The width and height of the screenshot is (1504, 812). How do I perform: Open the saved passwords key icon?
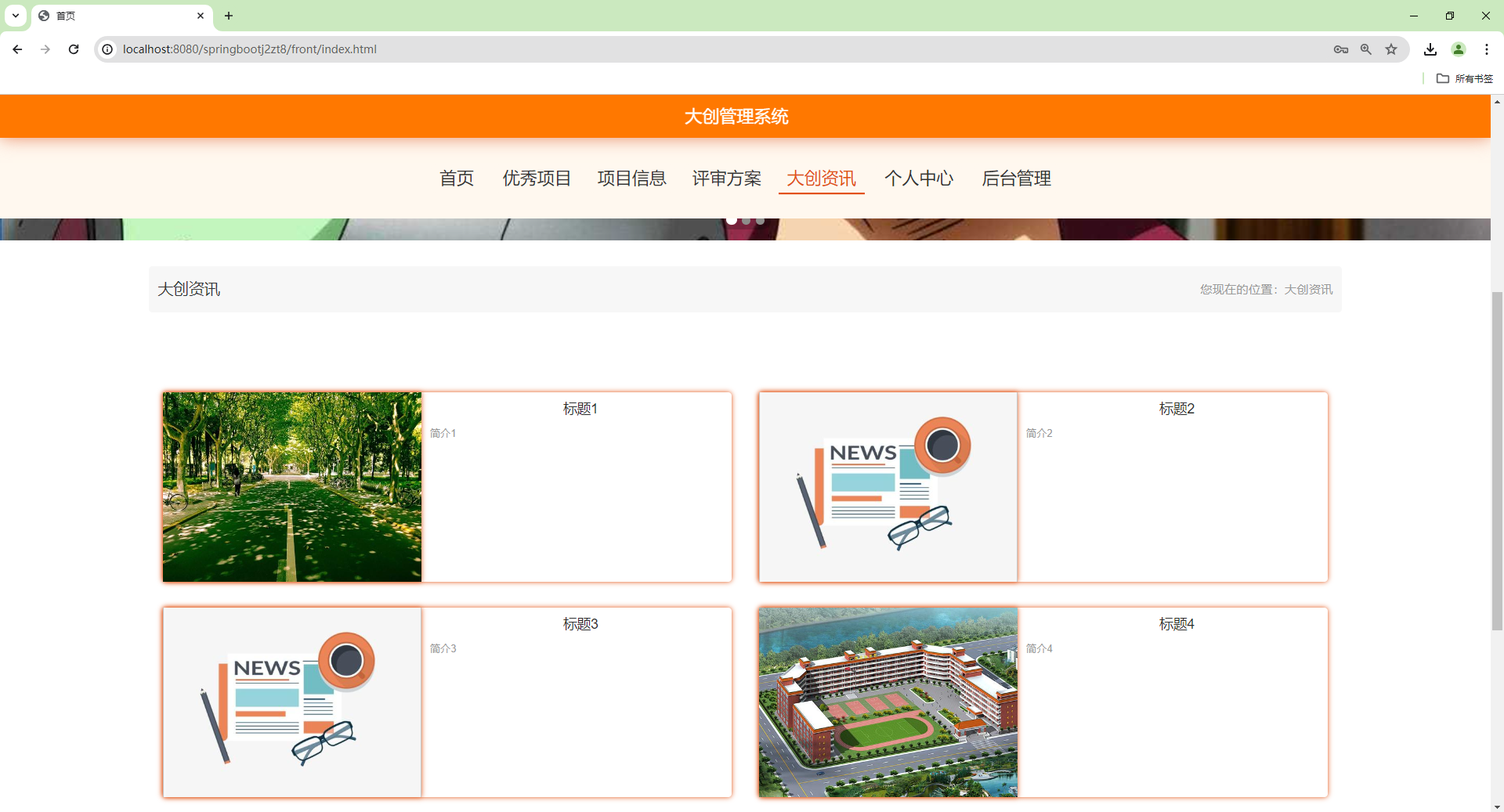(x=1340, y=49)
